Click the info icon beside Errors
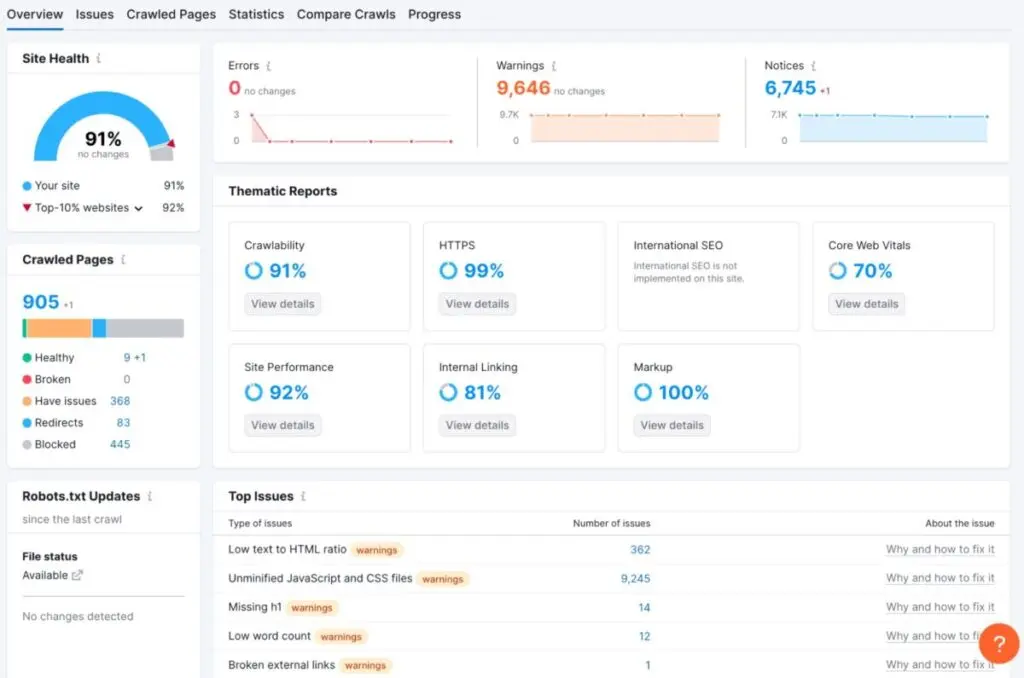 point(269,66)
